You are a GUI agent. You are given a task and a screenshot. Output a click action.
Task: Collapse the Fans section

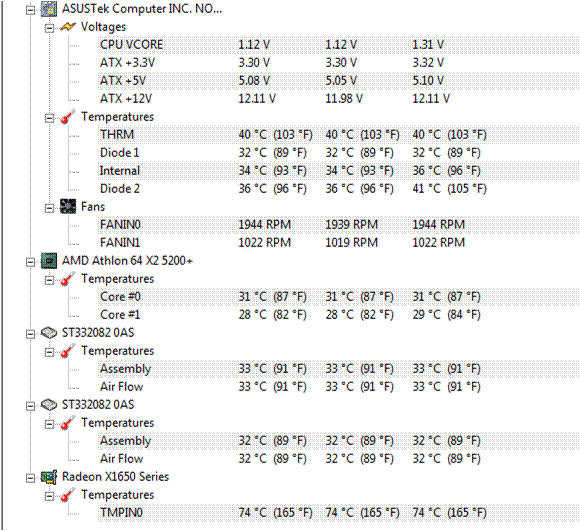49,208
